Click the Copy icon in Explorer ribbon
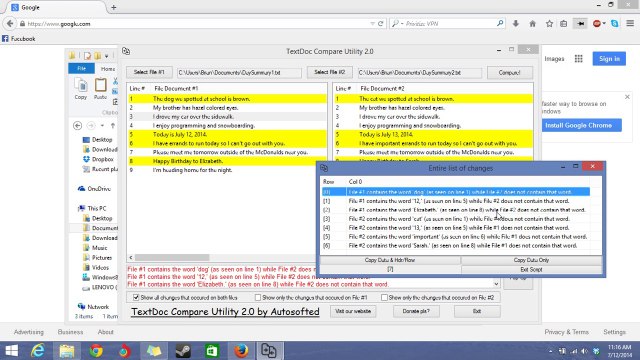The image size is (640, 360). 81,89
